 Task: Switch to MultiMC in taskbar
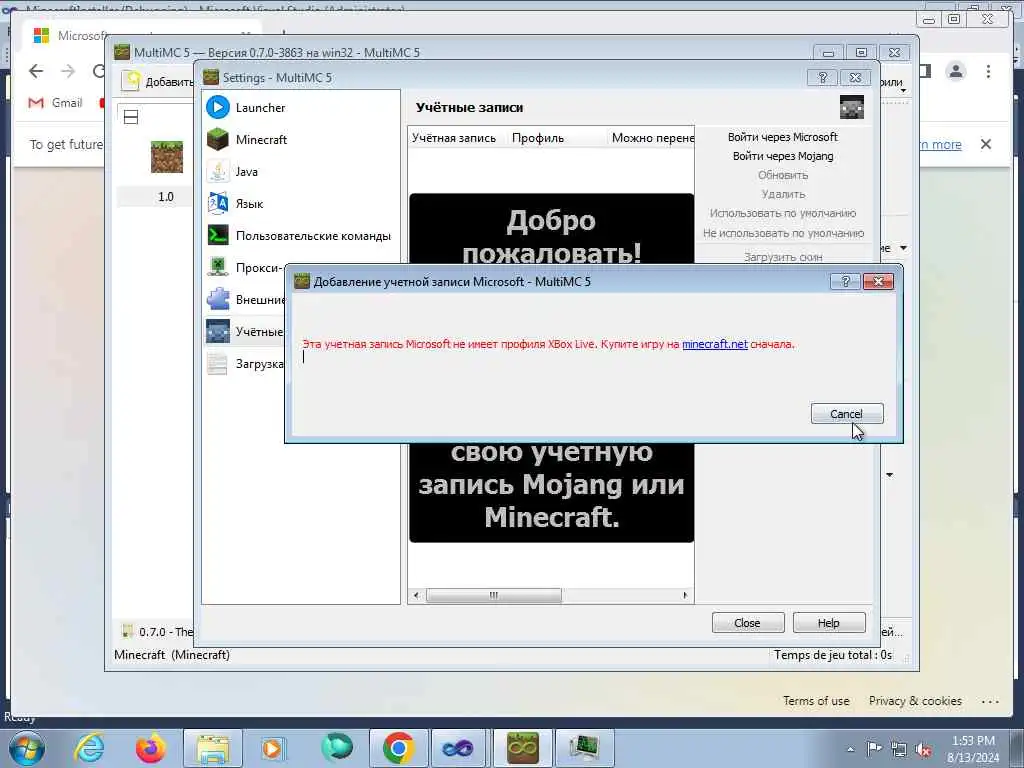[522, 748]
